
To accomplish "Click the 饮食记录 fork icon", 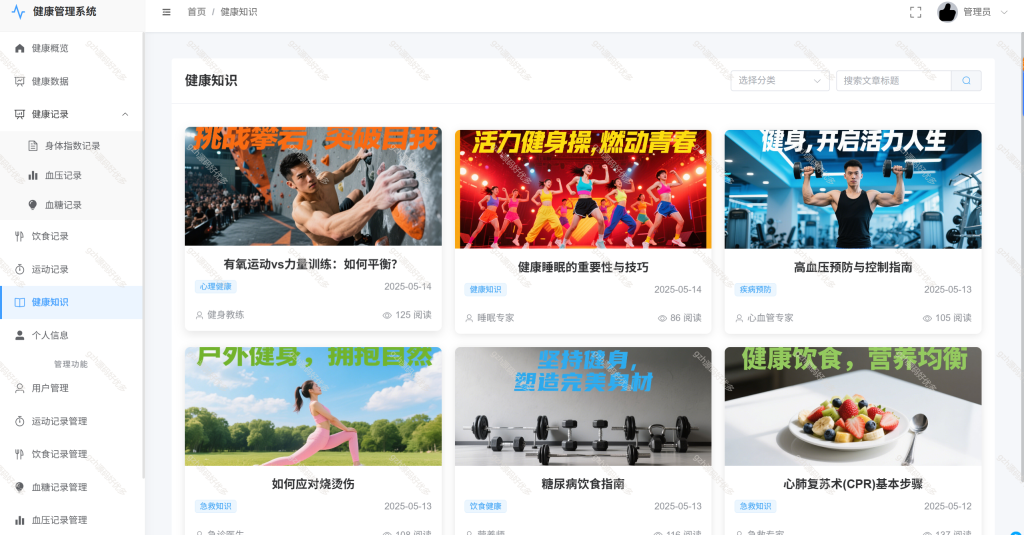I will (x=20, y=236).
